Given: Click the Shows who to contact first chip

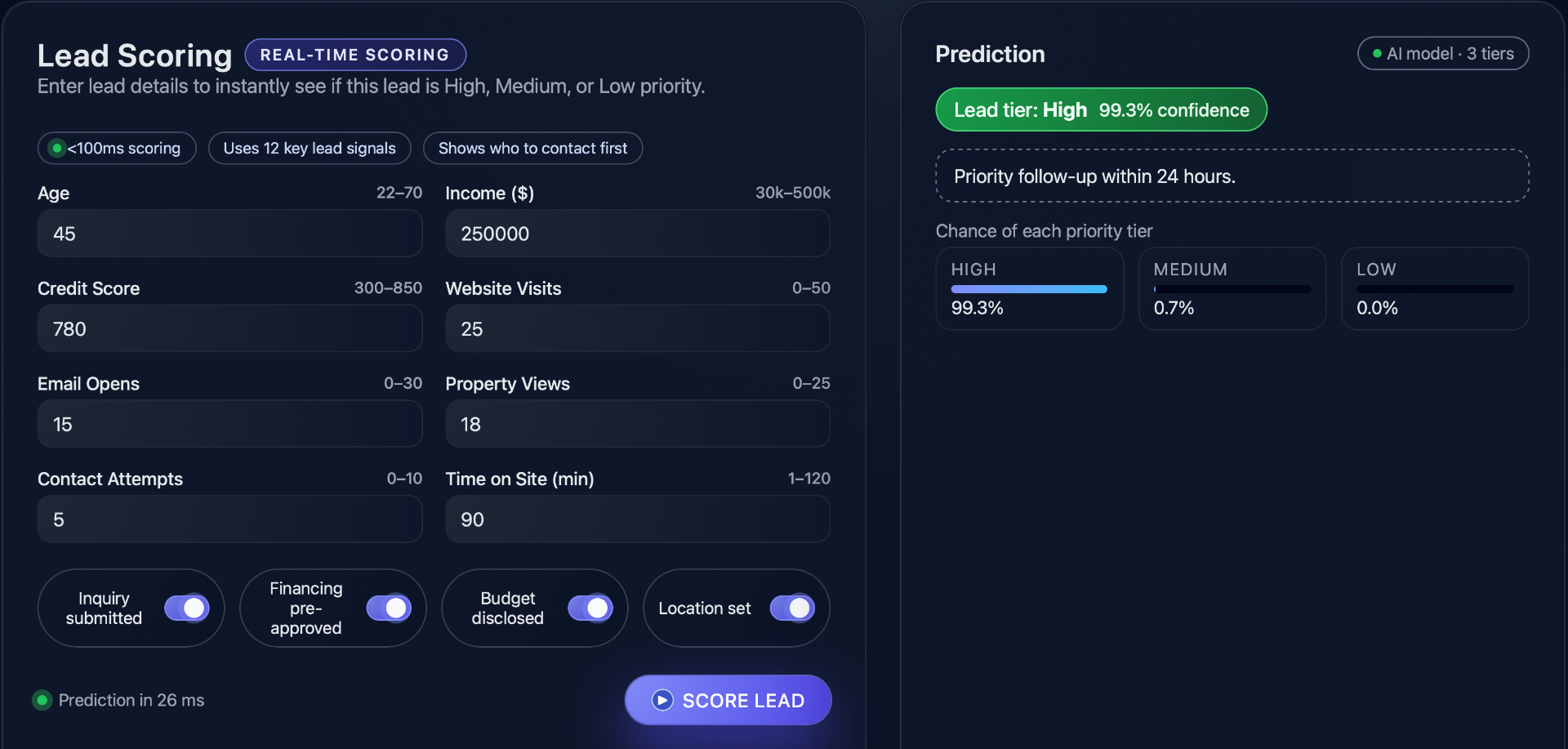Looking at the screenshot, I should pos(532,148).
